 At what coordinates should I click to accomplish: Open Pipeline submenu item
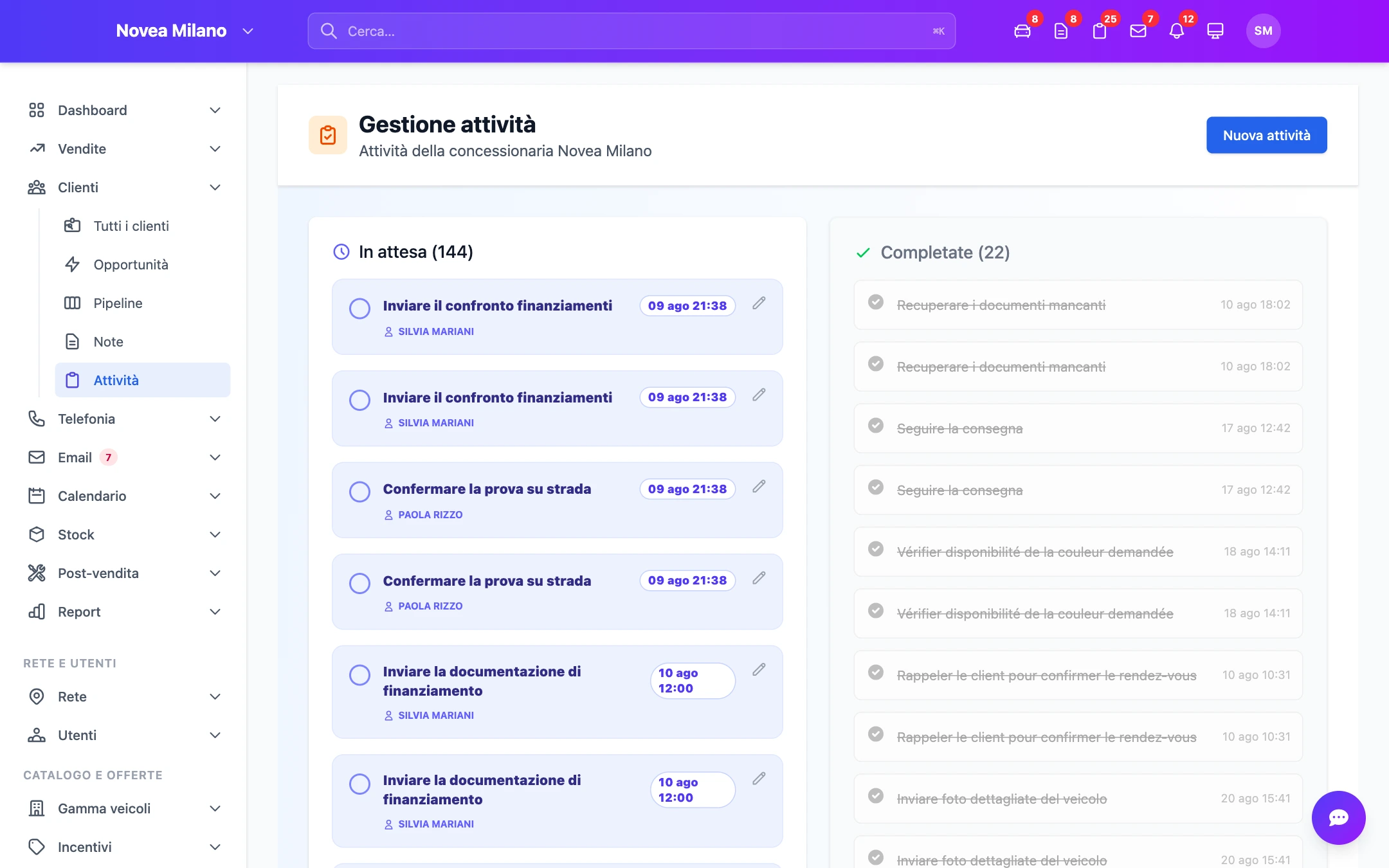coord(143,303)
